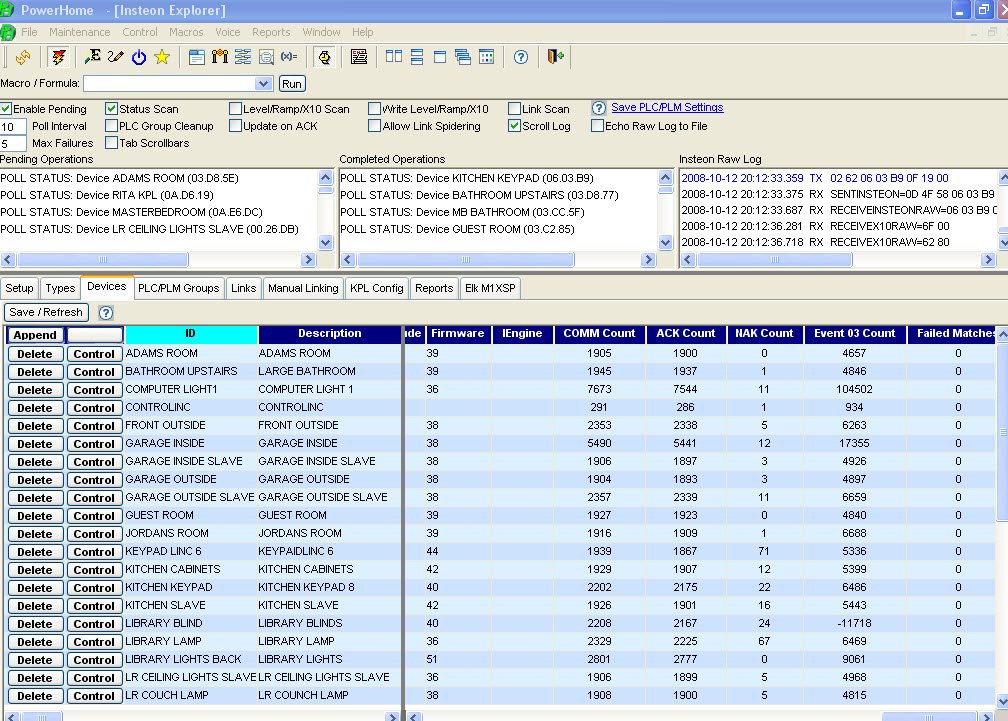Enable PLC Group Cleanup checkbox

[x=112, y=126]
